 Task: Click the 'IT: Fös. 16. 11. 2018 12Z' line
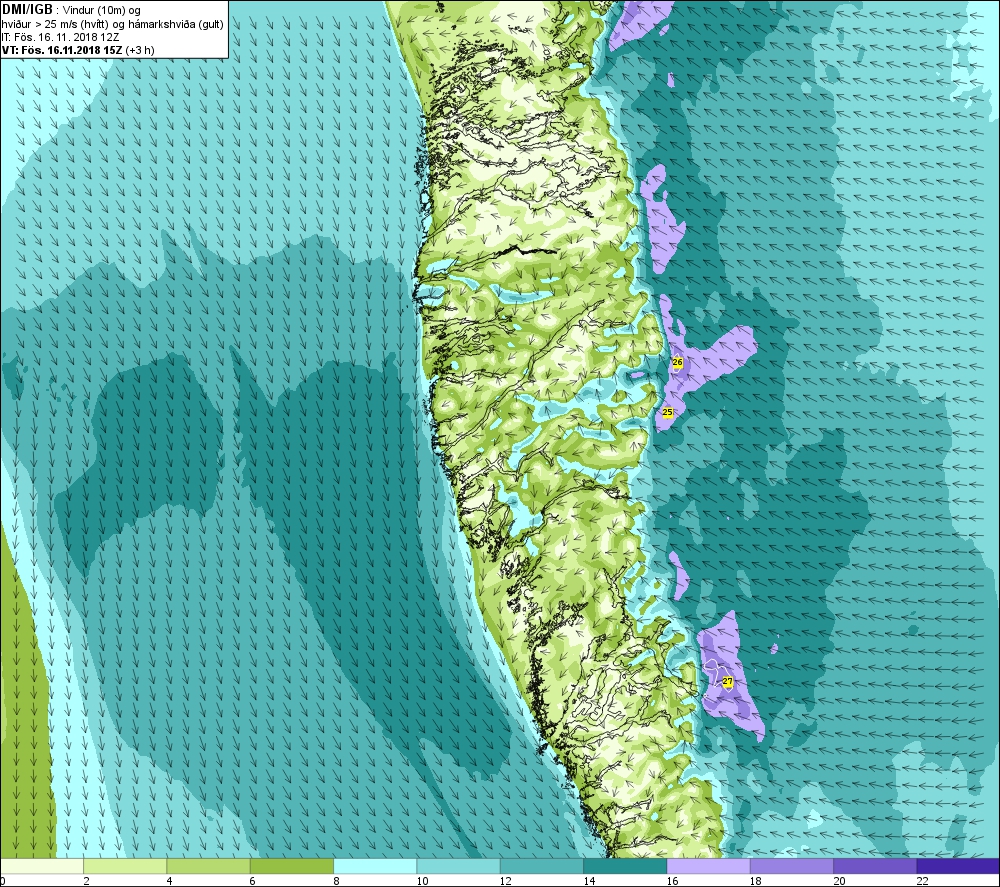(x=60, y=37)
